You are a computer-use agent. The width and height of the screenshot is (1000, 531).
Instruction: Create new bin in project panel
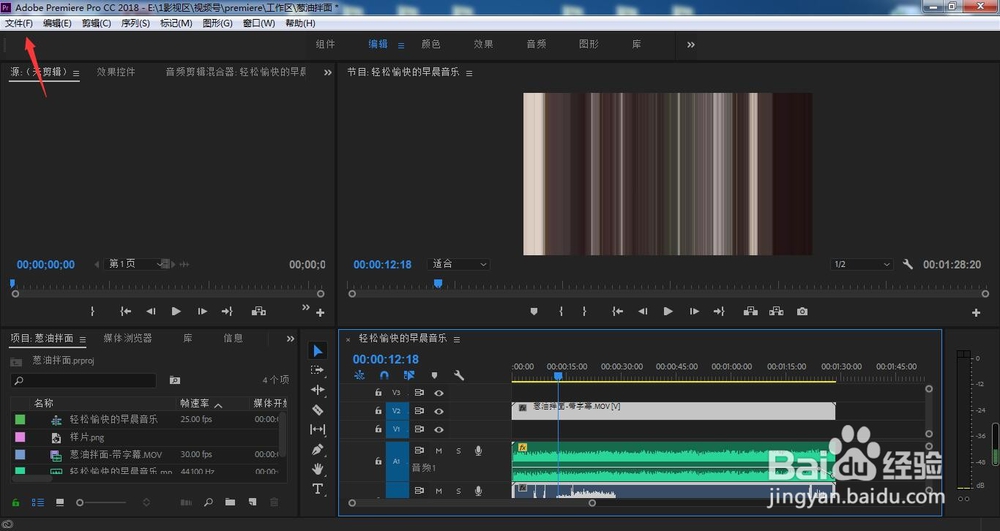(x=230, y=502)
